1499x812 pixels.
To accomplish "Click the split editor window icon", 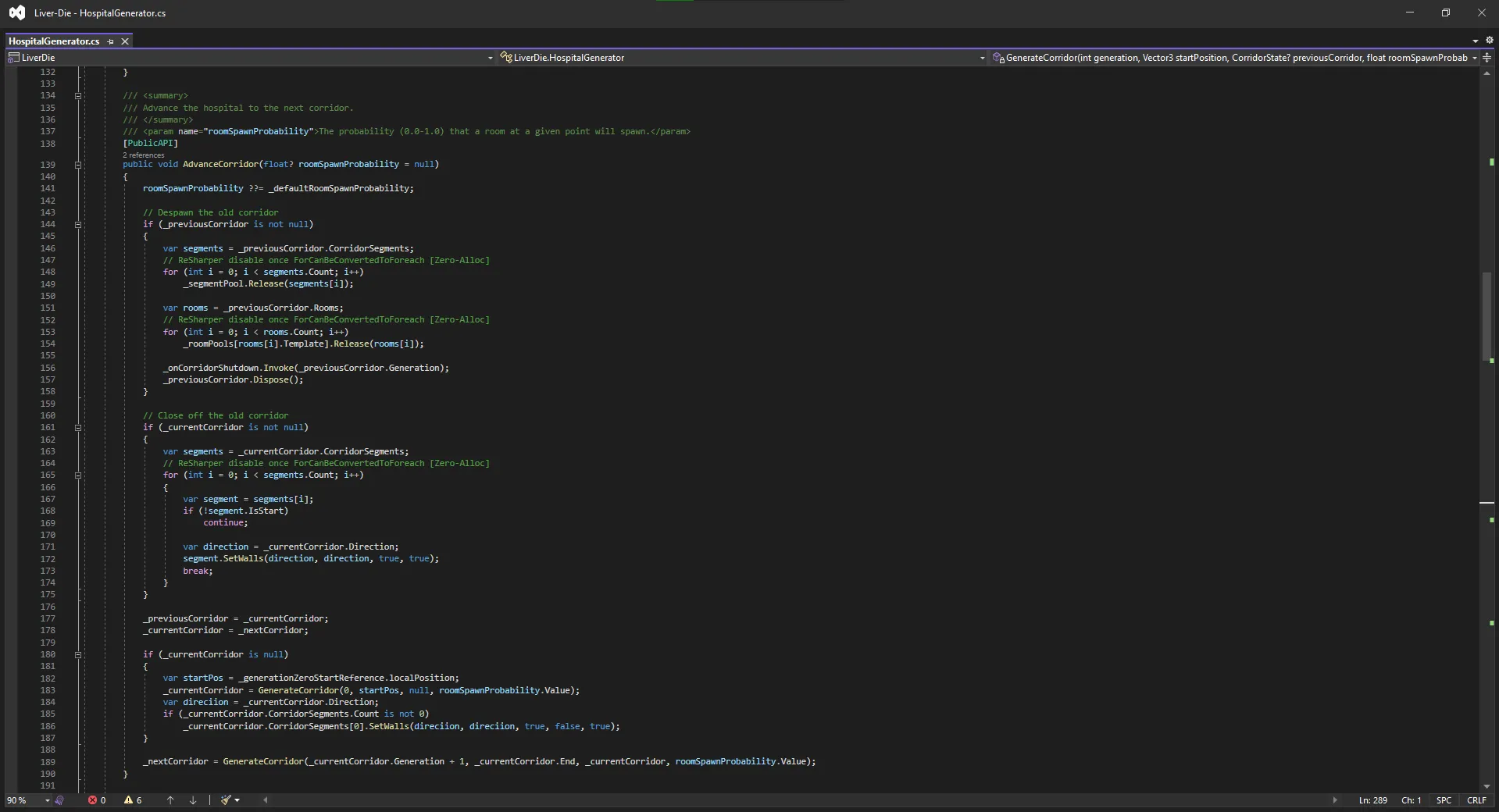I will (1487, 58).
